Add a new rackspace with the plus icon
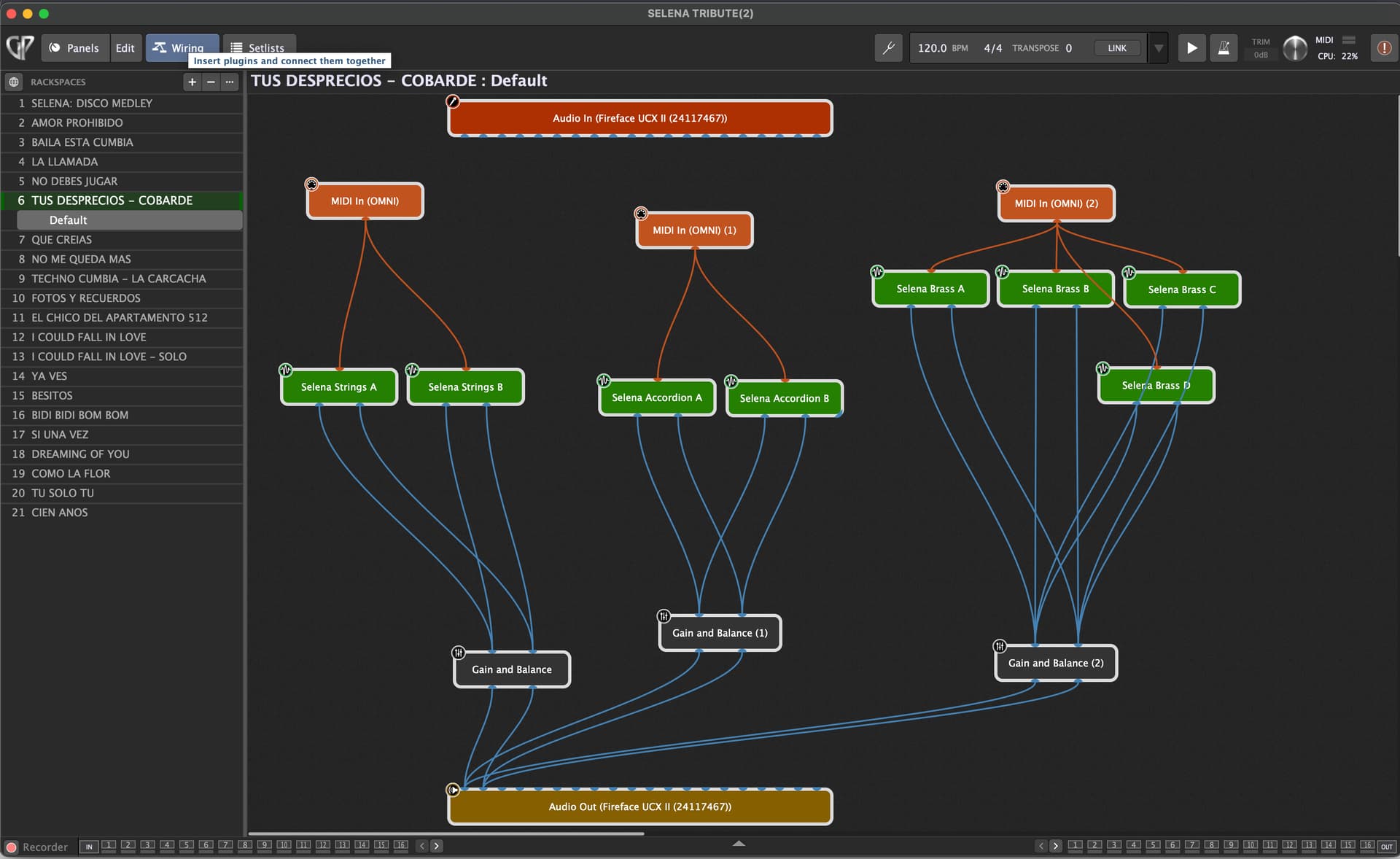 pos(192,82)
